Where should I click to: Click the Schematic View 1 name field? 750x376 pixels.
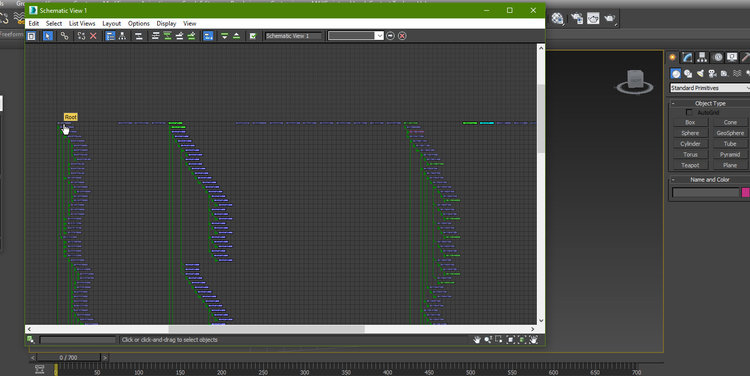pos(293,36)
